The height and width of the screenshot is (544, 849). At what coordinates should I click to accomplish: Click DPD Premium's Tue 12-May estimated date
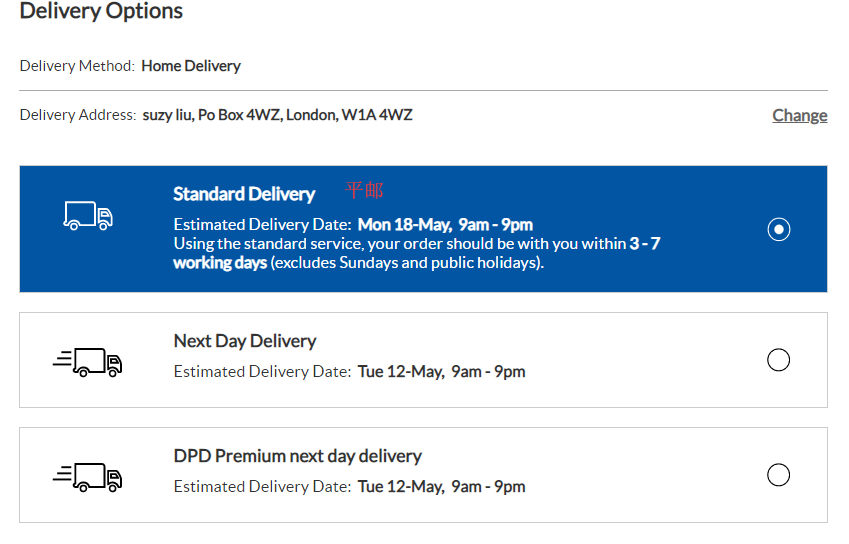coord(441,487)
